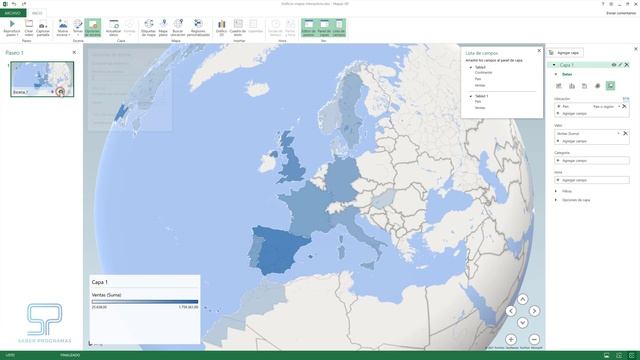Viewport: 640px width, 360px height.
Task: Click the Undo arrow in the title bar
Action: point(14,4)
